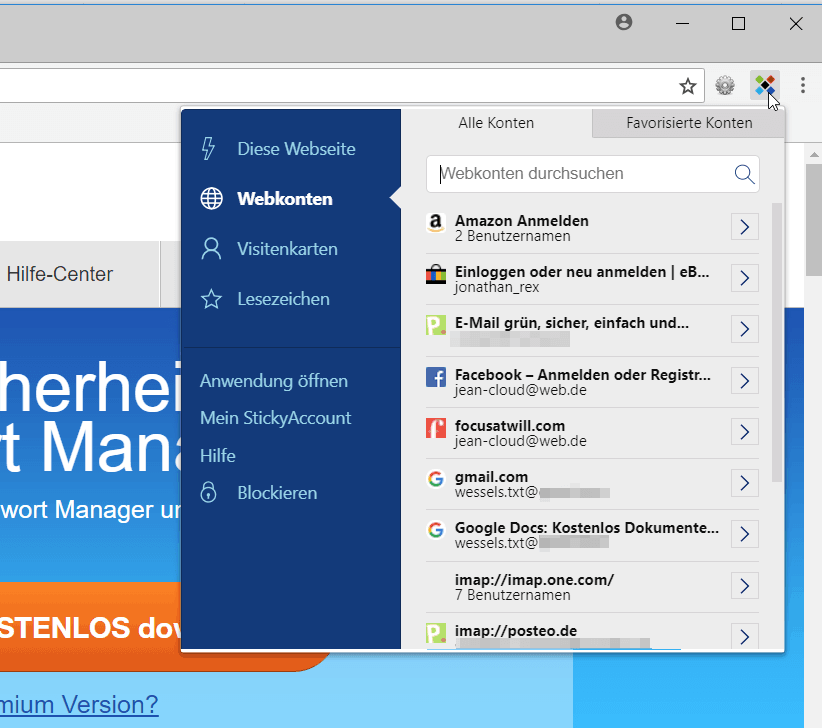Click the globe icon for Webkonten
Screen dimensions: 822x728
point(212,199)
